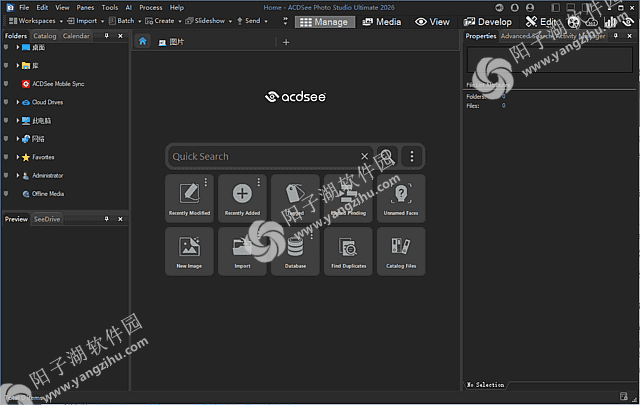The width and height of the screenshot is (640, 405).
Task: Toggle Easy-Select pin for 桌面 row
Action: (x=6, y=47)
